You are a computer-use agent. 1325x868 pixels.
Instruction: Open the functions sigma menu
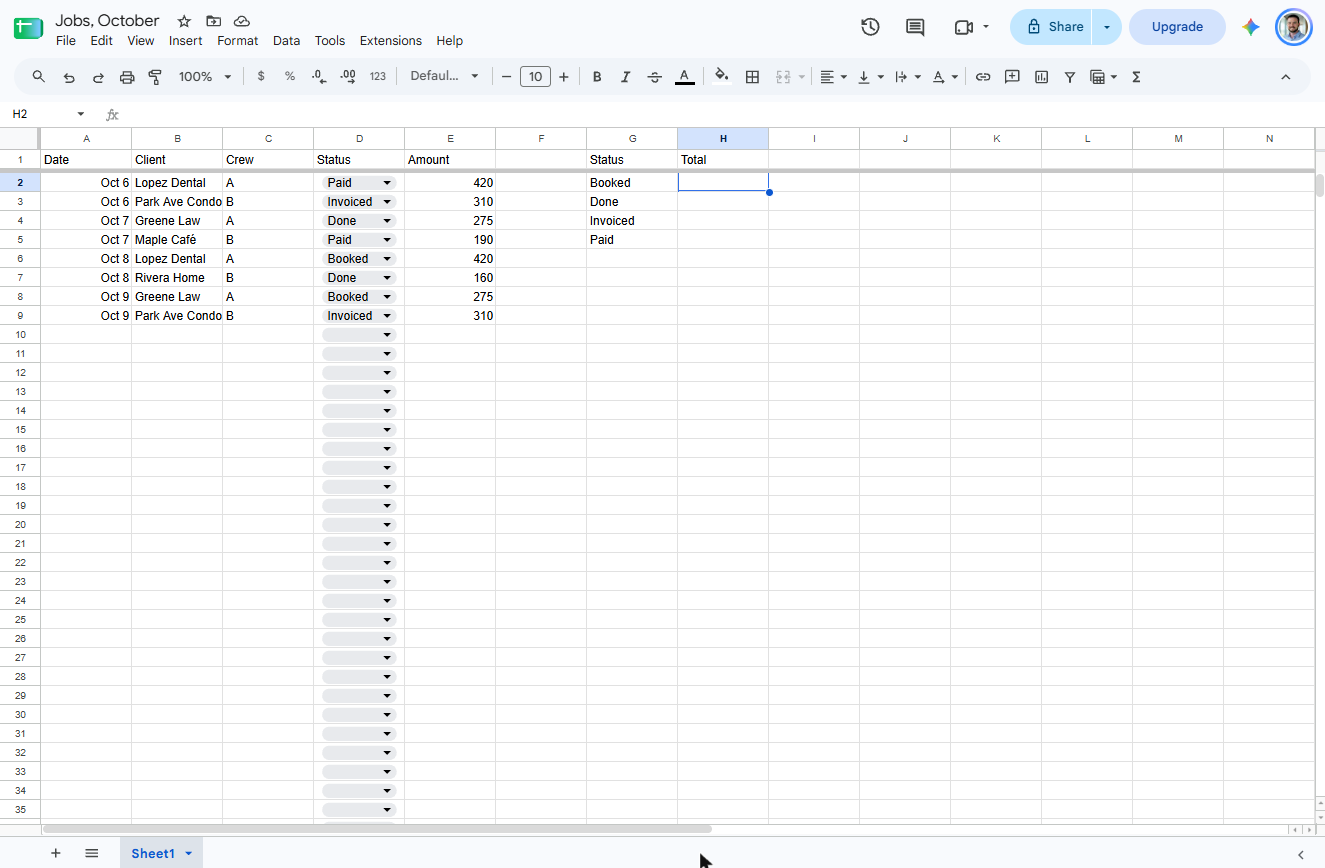(x=1136, y=77)
